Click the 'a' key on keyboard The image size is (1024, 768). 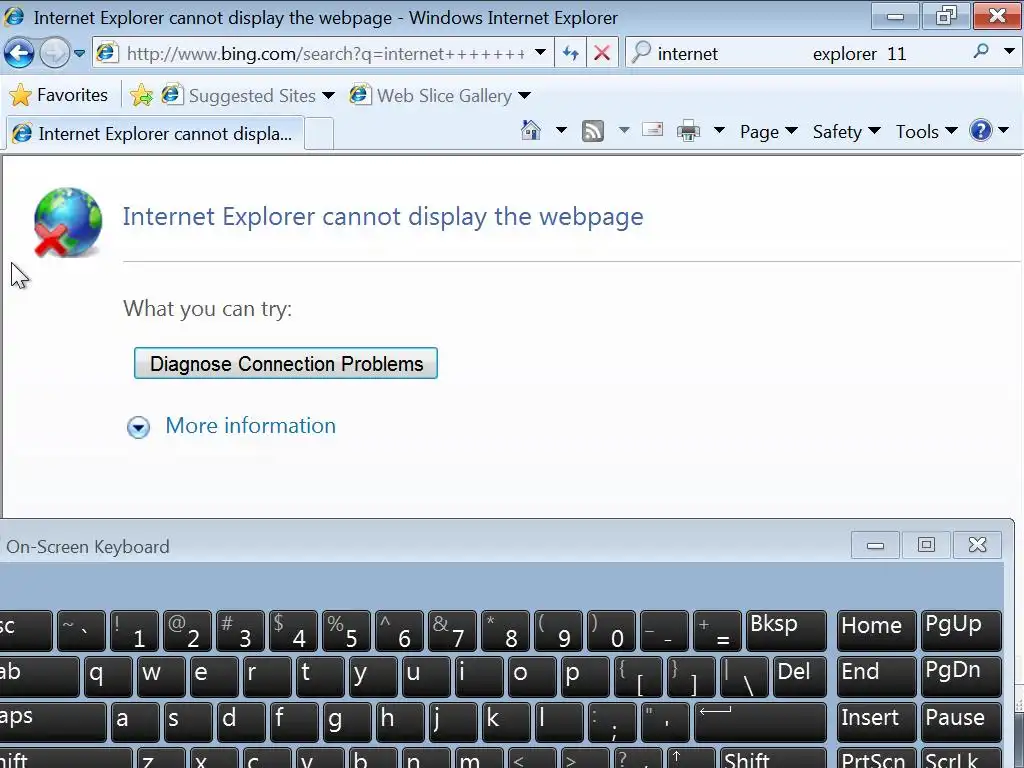pos(135,722)
